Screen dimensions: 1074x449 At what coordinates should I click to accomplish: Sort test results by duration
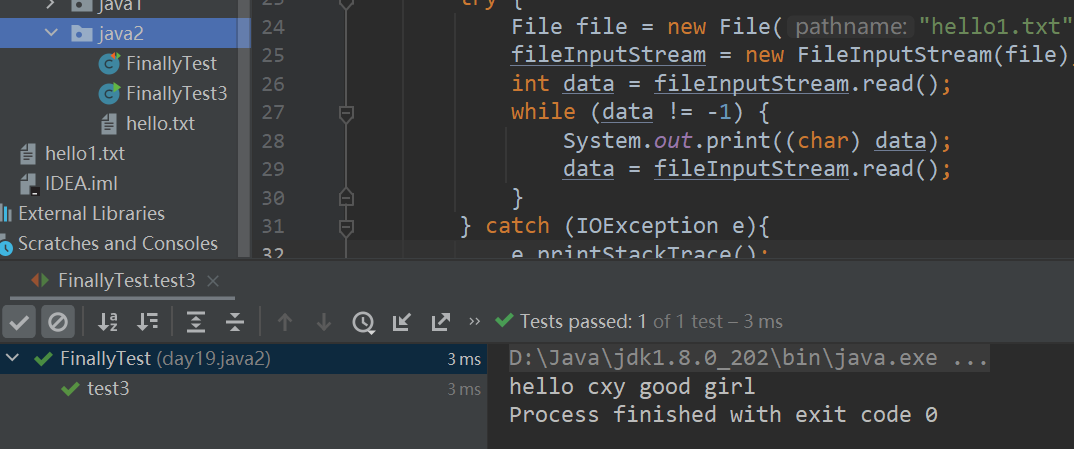point(147,321)
